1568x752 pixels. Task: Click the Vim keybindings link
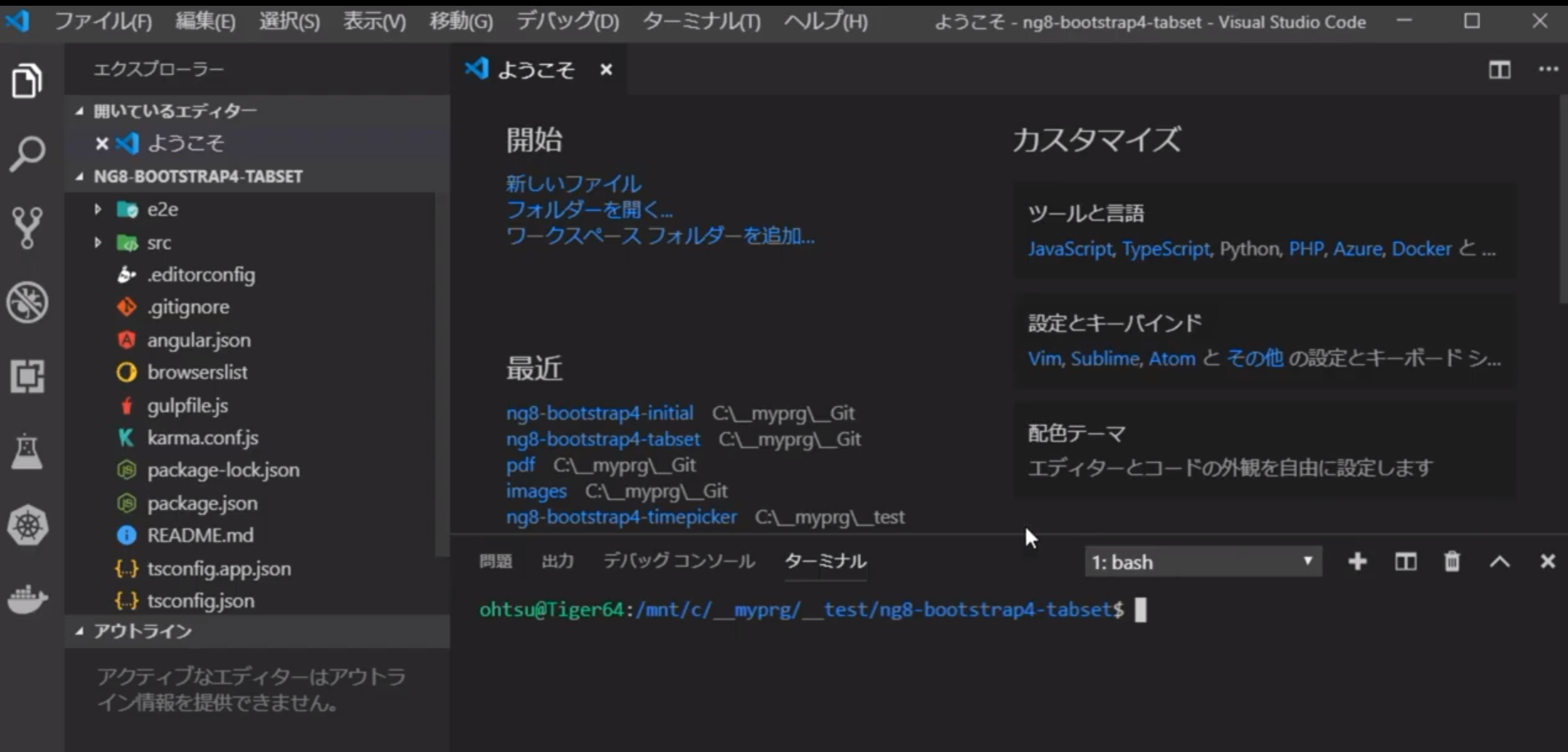pyautogui.click(x=1044, y=358)
